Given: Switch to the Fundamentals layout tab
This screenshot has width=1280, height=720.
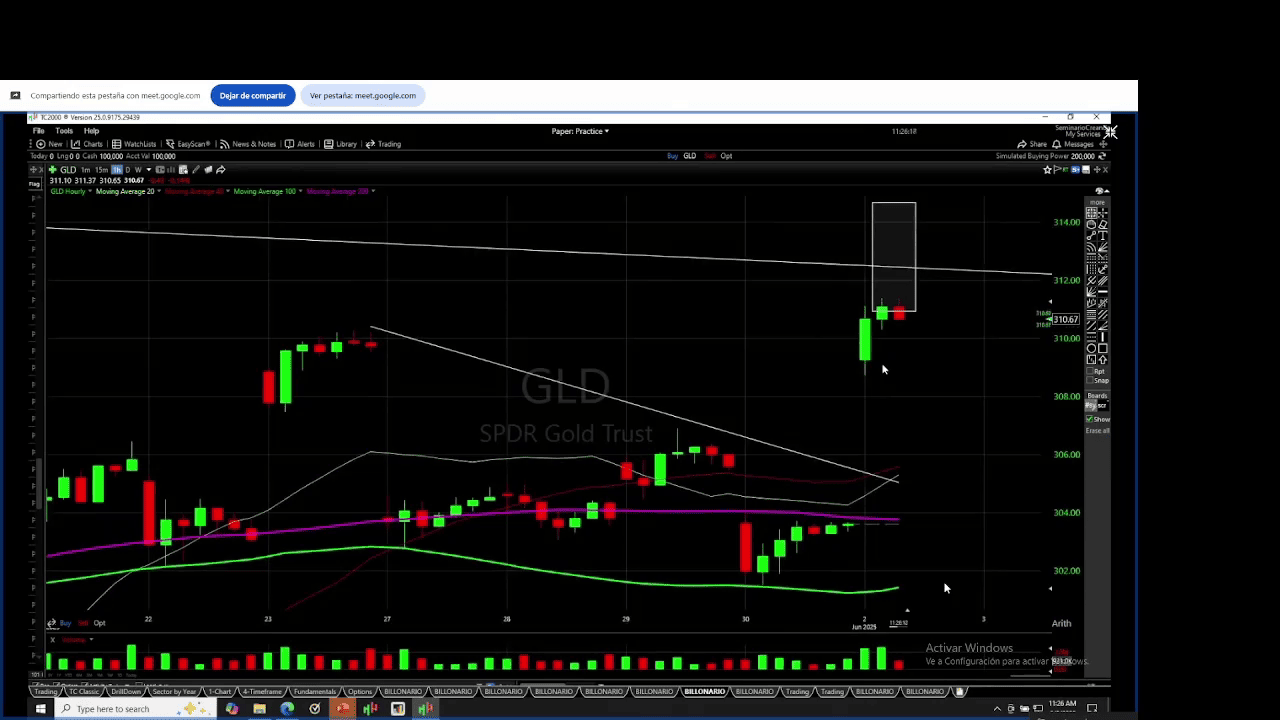Looking at the screenshot, I should point(313,692).
